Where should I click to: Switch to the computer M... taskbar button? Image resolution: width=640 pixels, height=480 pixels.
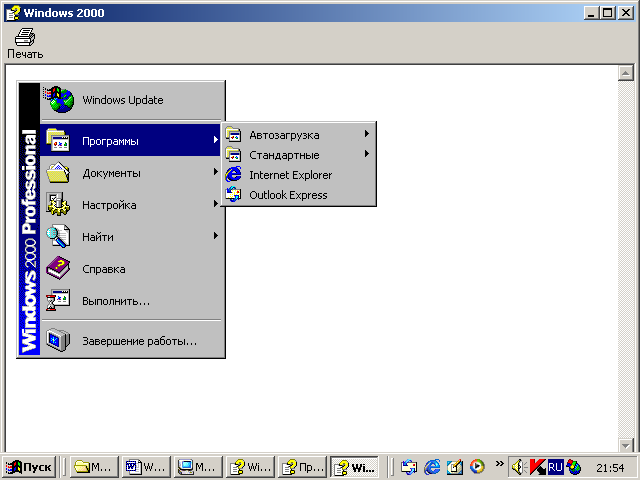198,467
